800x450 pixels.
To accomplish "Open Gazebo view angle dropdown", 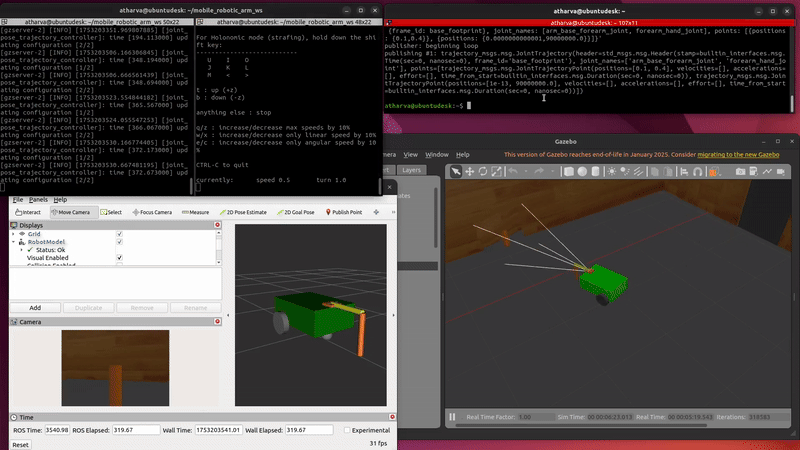I will coord(714,172).
